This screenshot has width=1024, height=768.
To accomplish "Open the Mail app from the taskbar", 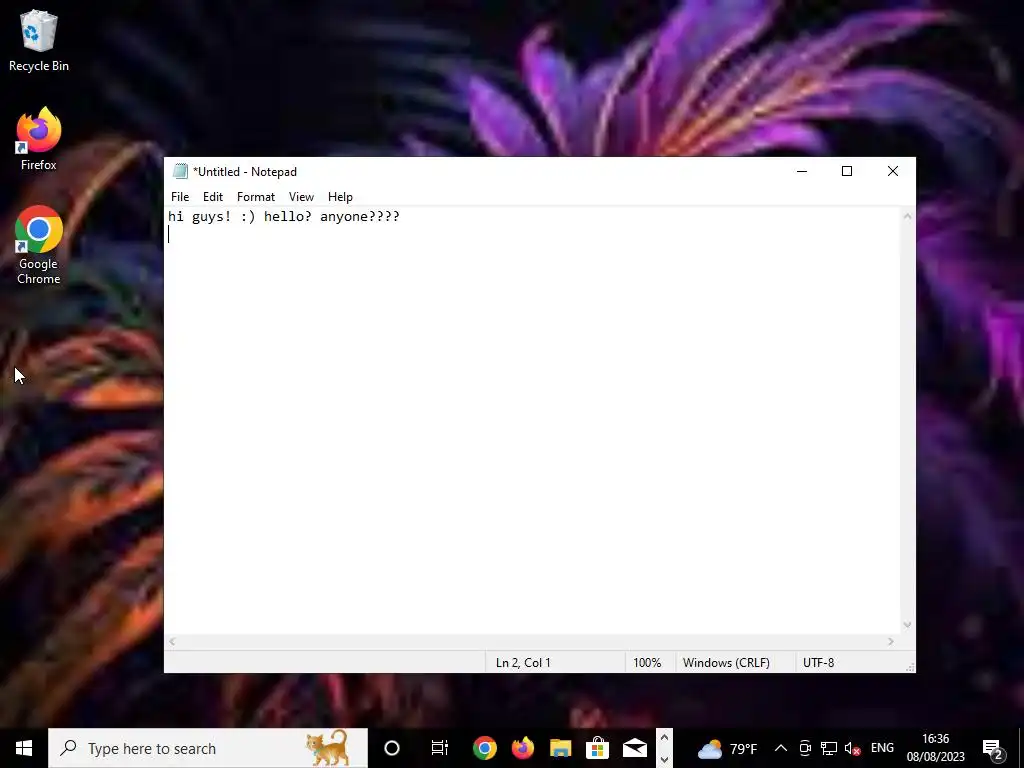I will click(x=635, y=748).
